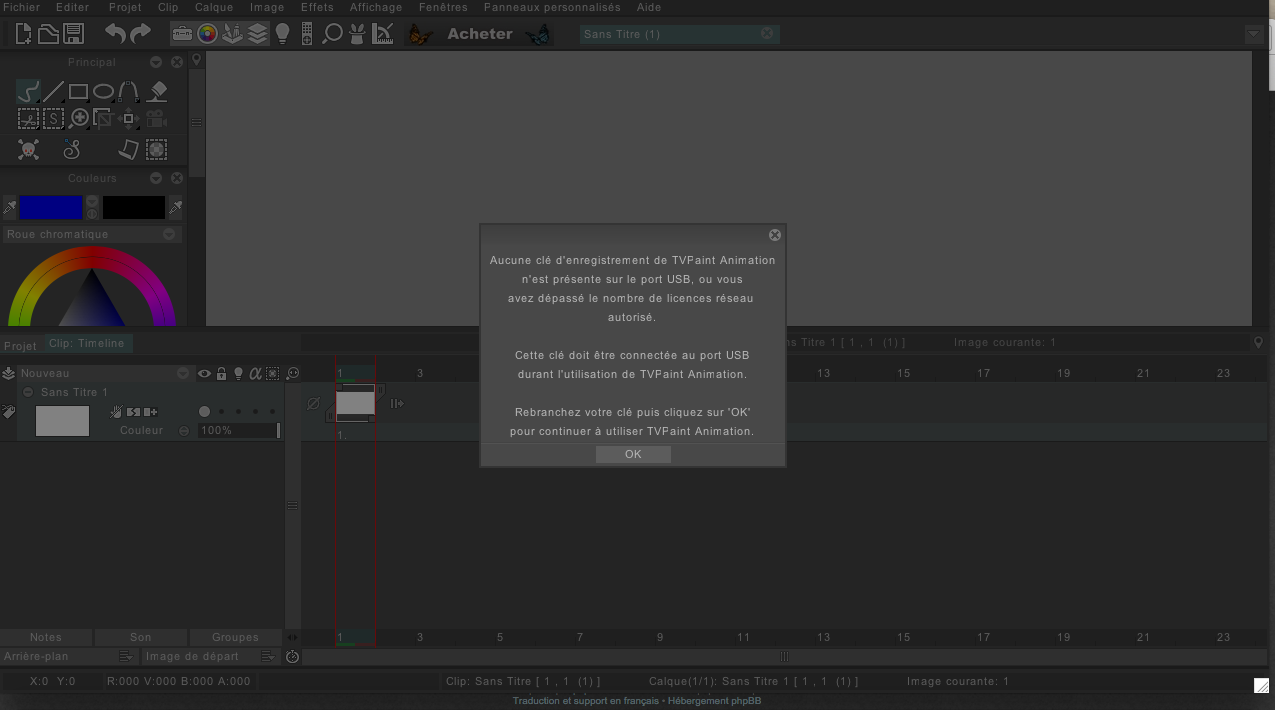1275x710 pixels.
Task: Select the ellipse shape tool
Action: (104, 92)
